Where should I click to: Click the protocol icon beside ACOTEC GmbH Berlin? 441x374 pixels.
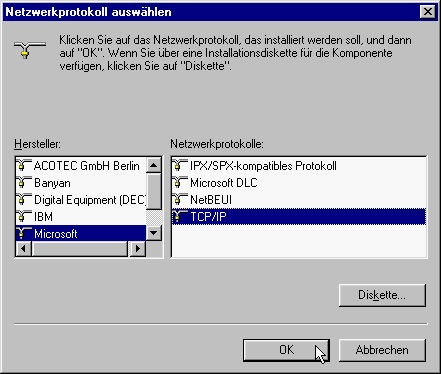point(24,165)
